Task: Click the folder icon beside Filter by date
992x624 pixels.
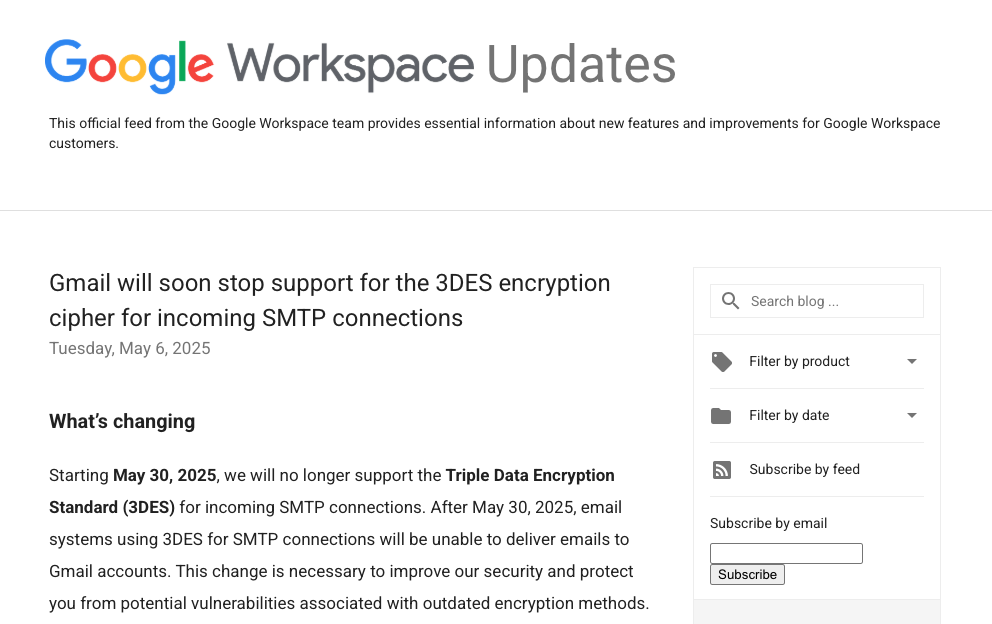Action: (722, 415)
